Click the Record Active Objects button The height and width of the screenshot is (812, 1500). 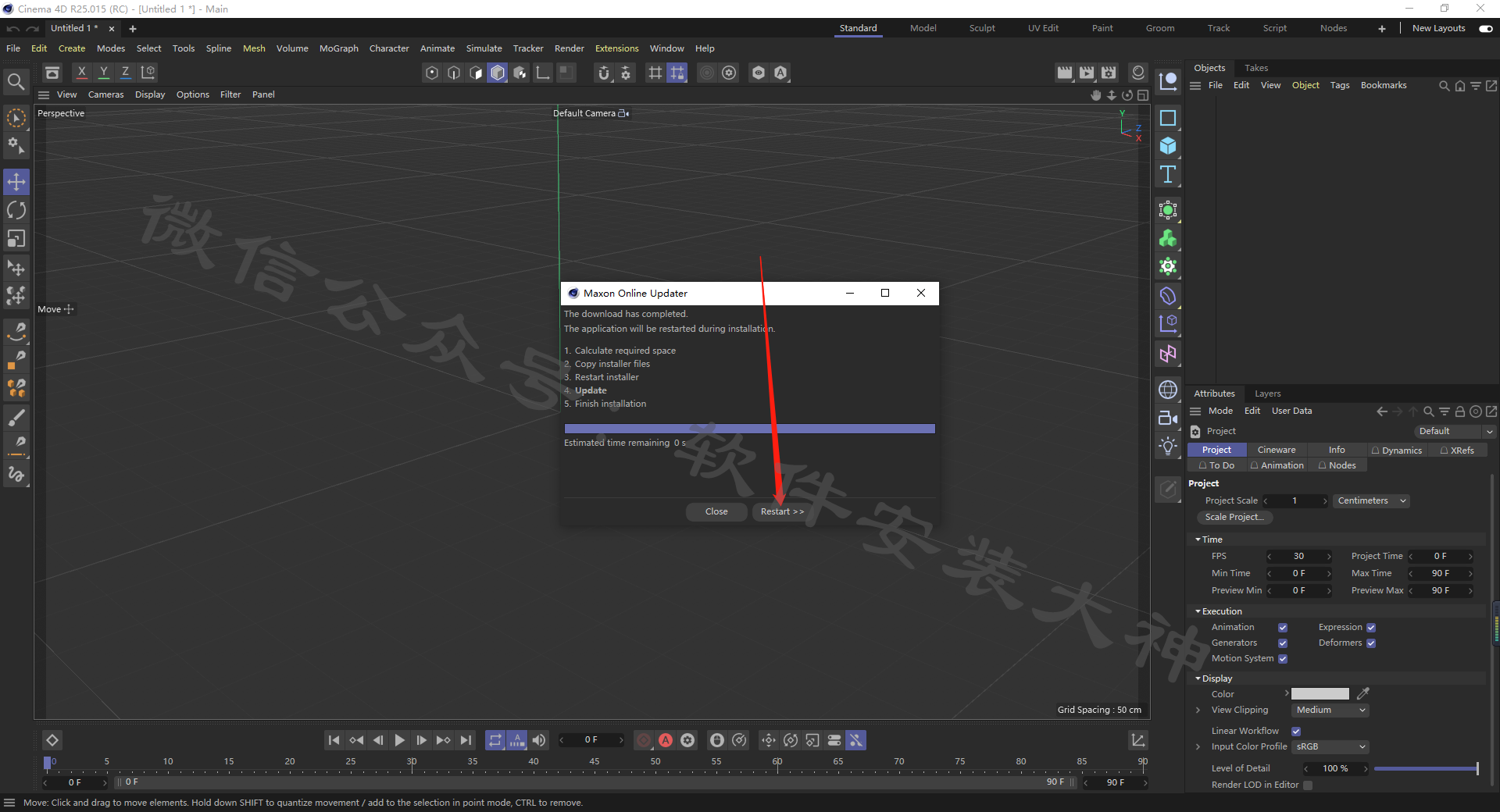(x=644, y=740)
